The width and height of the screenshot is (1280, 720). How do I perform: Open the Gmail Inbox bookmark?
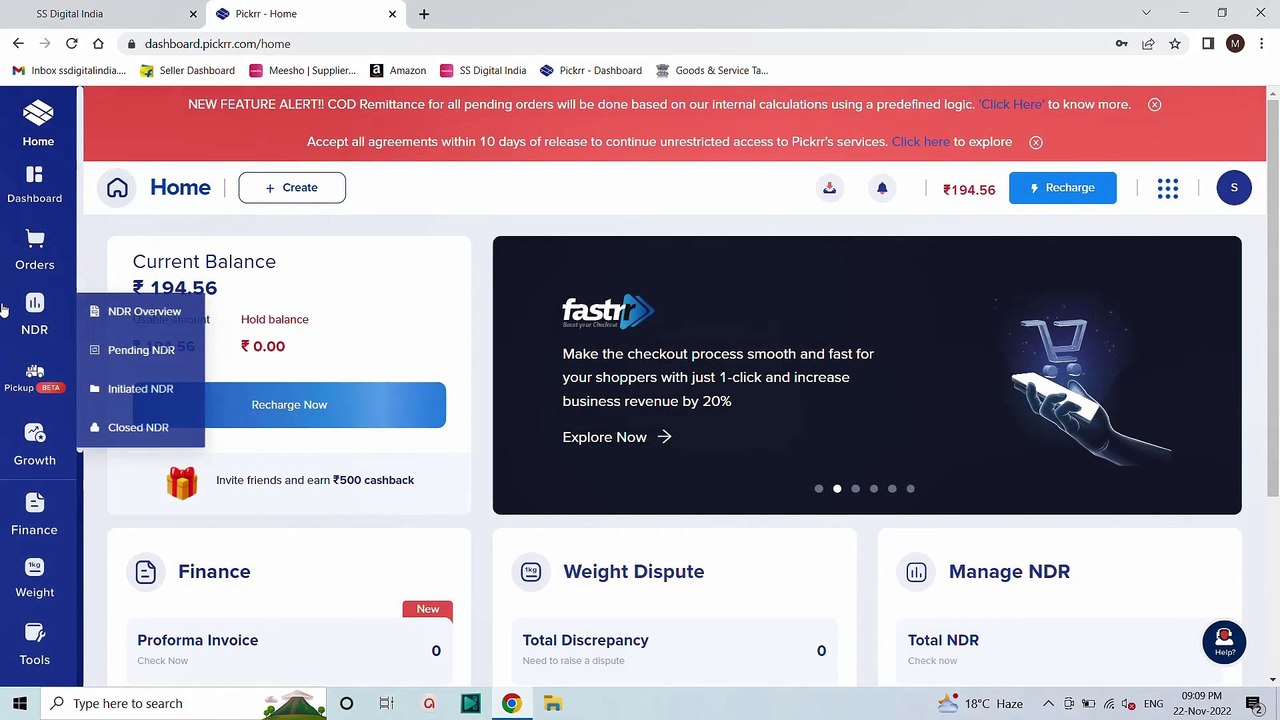(69, 71)
